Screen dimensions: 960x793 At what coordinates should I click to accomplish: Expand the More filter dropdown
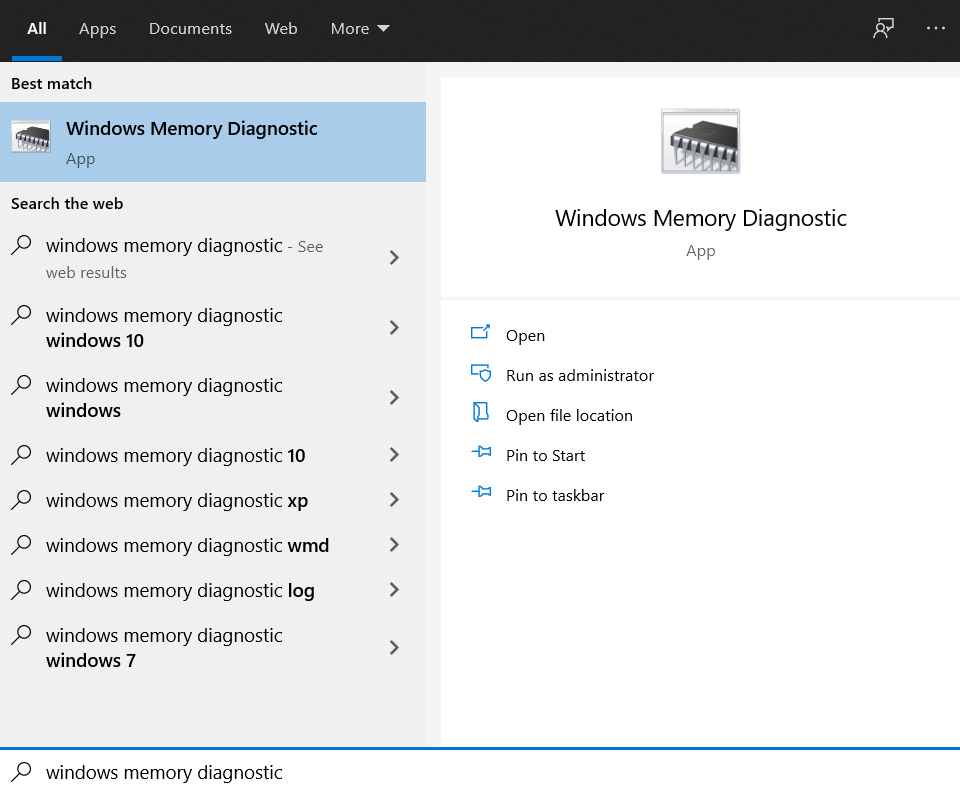tap(360, 29)
